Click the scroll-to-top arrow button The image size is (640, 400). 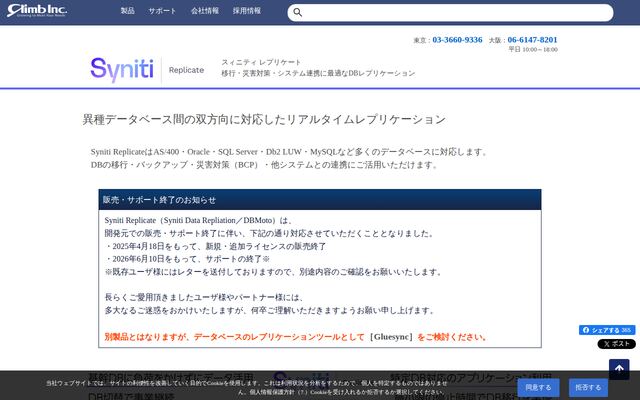[619, 369]
